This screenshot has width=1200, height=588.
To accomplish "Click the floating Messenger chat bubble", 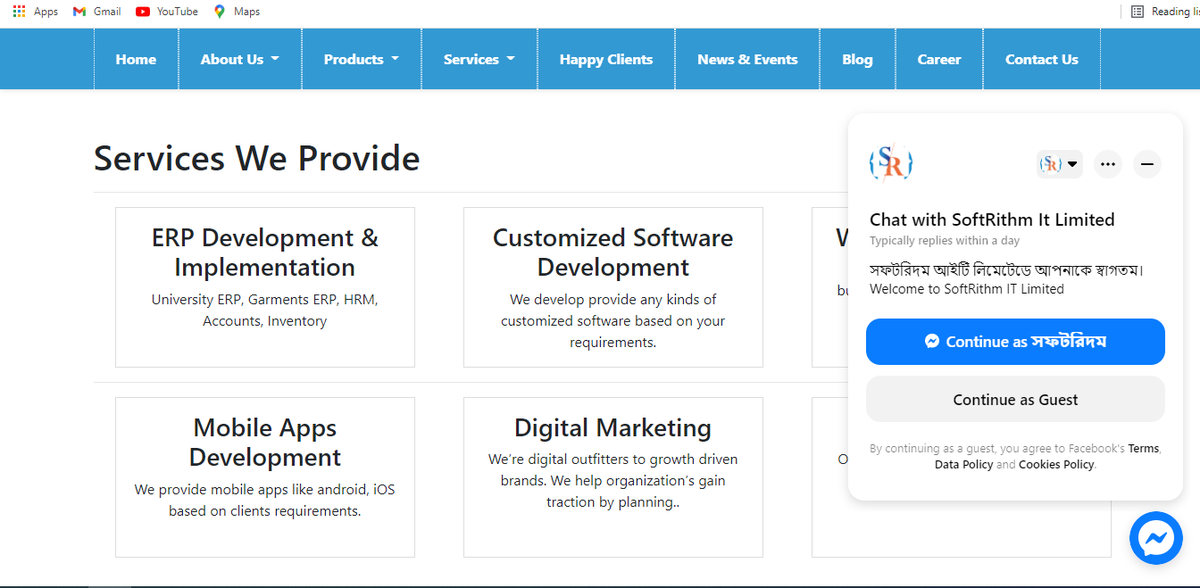I will tap(1155, 540).
